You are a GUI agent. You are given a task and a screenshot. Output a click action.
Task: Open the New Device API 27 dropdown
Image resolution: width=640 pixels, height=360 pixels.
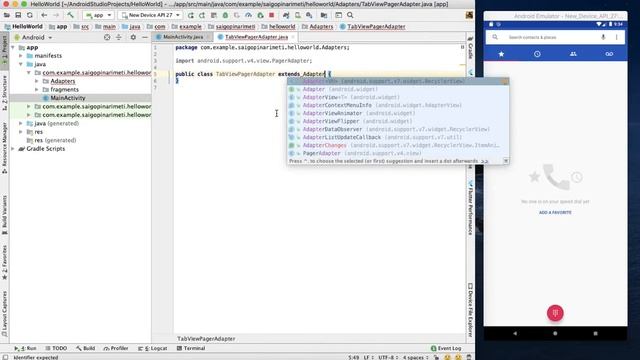(x=150, y=15)
